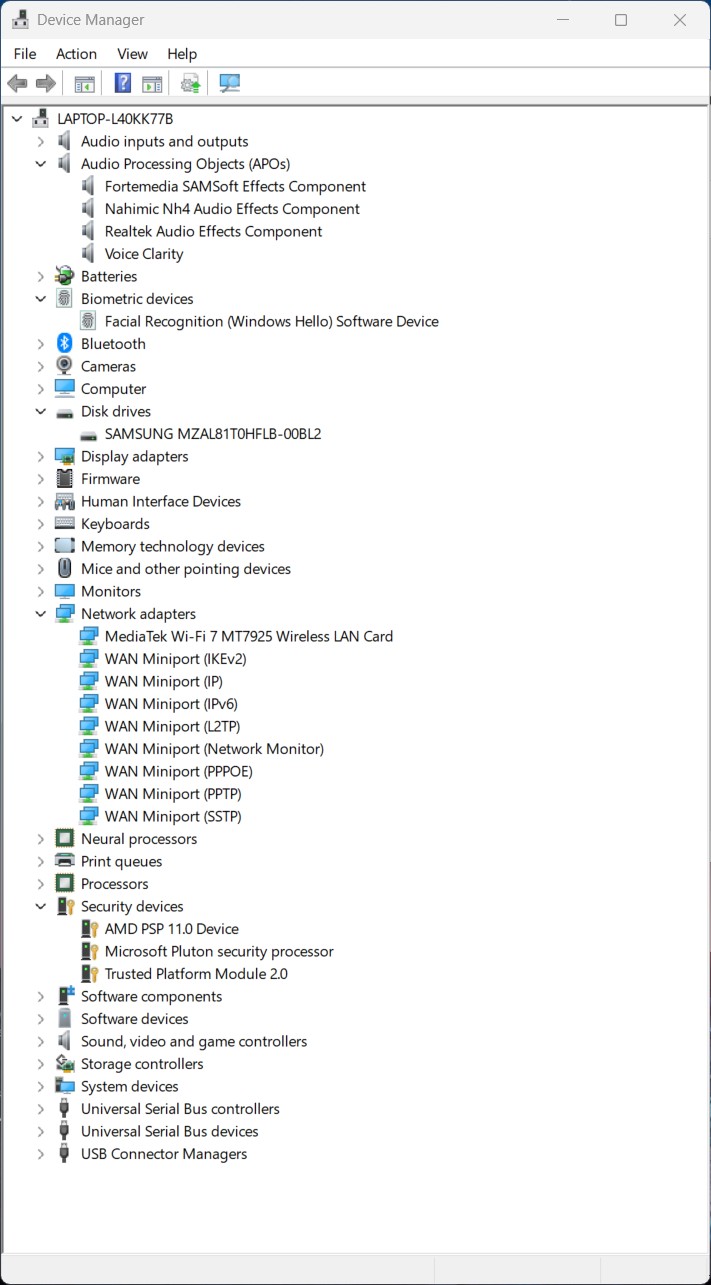
Task: Select the Voice Clarity device
Action: coord(144,254)
